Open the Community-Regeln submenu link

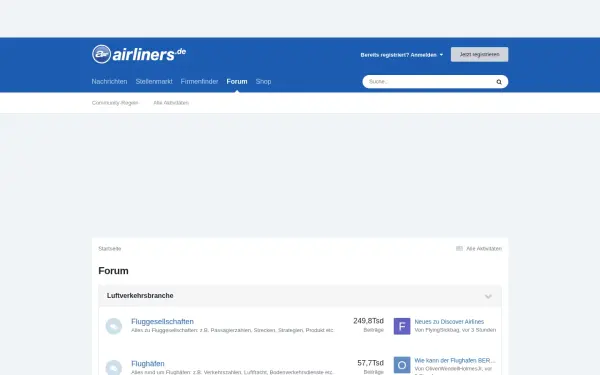pos(115,103)
